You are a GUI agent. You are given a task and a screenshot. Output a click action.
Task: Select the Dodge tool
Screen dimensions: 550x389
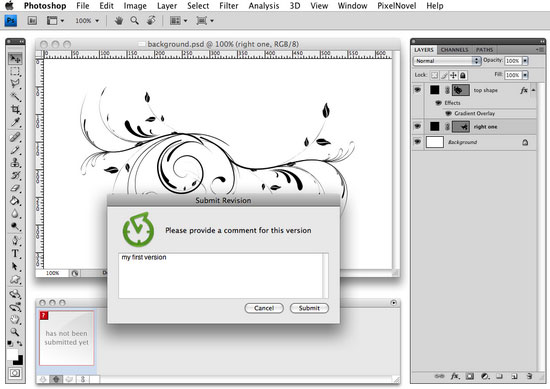15,226
